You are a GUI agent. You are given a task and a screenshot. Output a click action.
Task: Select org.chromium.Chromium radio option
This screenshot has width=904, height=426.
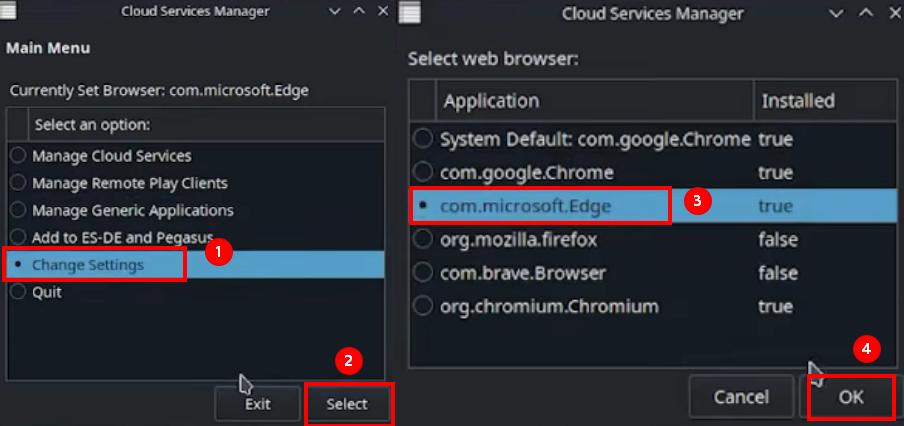click(423, 306)
